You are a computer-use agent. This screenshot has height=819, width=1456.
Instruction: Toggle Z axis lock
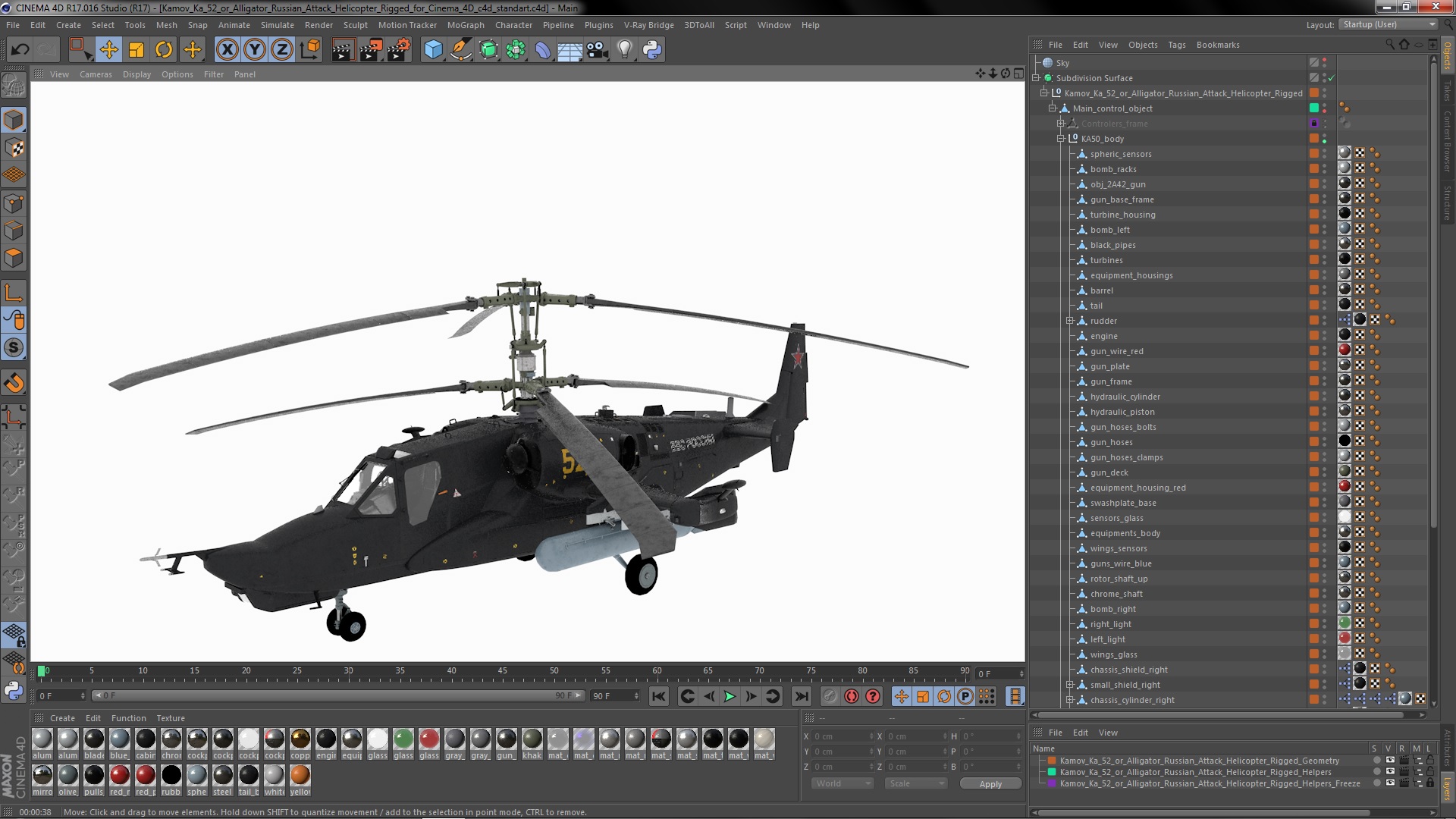point(282,50)
